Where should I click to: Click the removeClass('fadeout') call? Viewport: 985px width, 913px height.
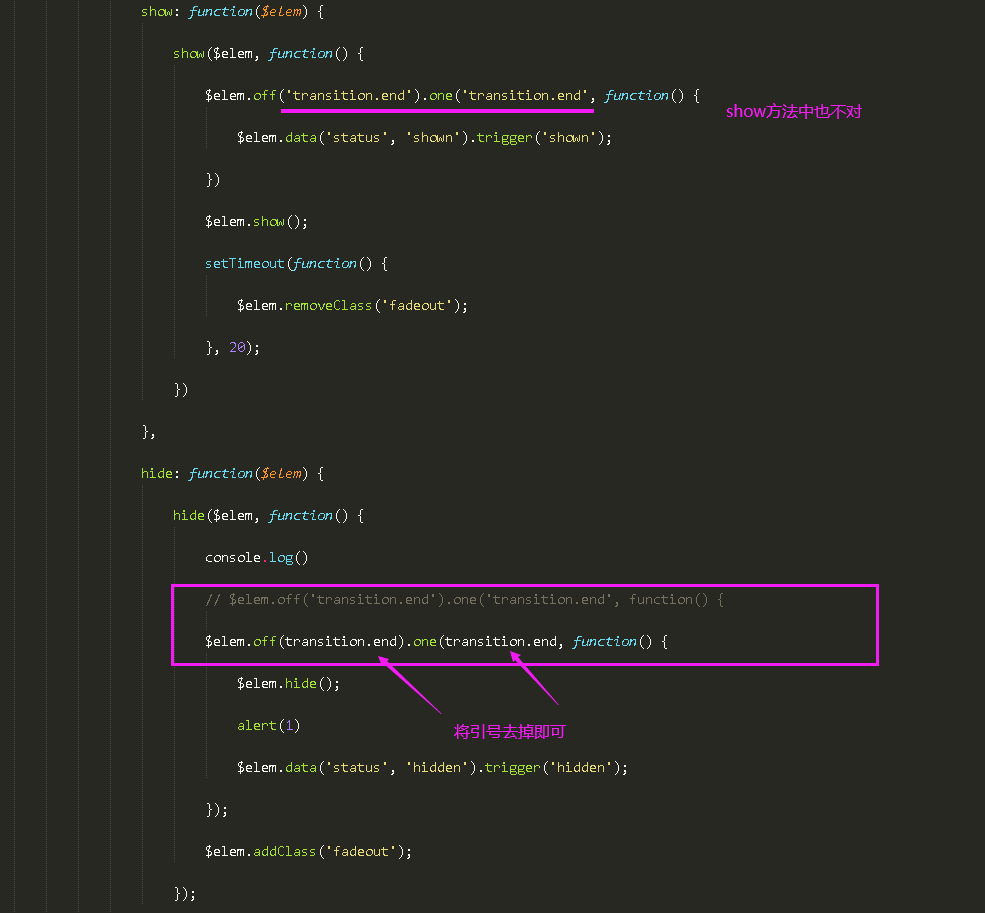376,305
